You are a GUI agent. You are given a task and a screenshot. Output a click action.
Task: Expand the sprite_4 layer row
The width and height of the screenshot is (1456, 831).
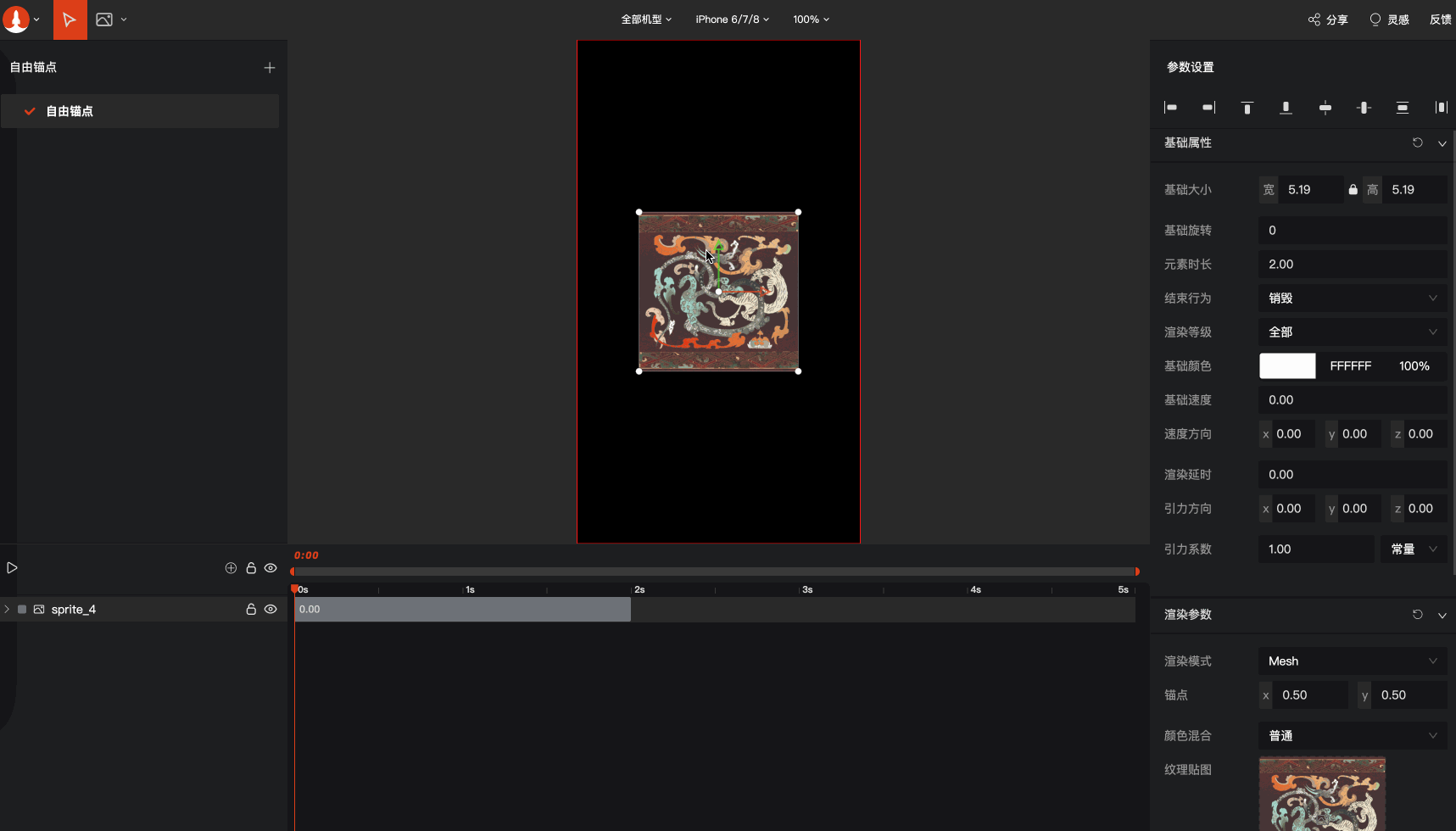pos(7,609)
